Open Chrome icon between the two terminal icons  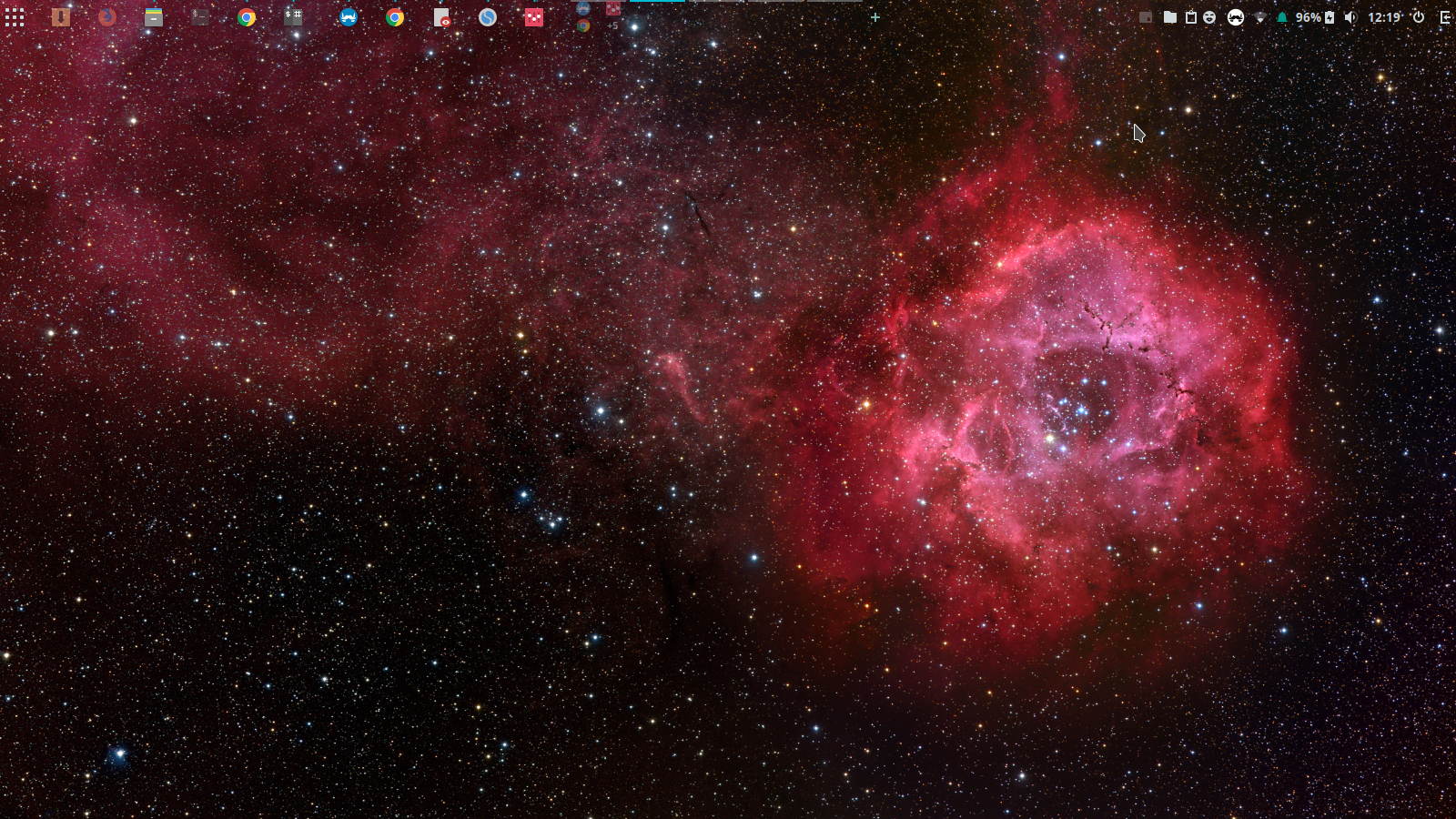(247, 17)
